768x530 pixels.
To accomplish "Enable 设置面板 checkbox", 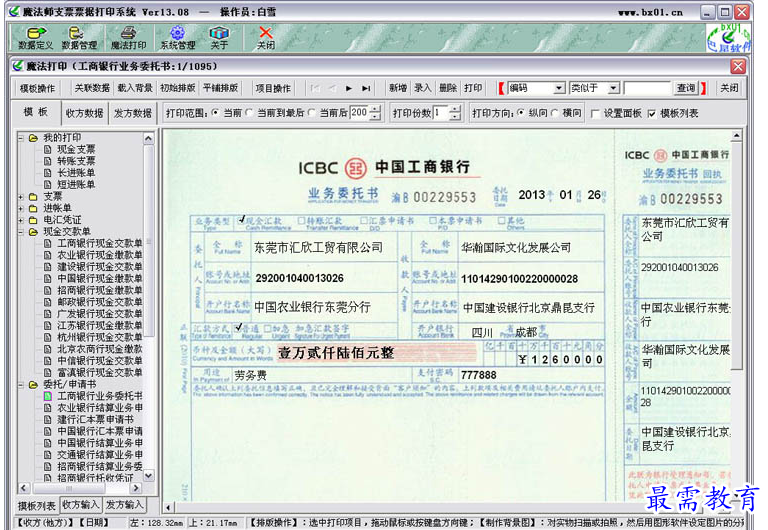I will (596, 114).
